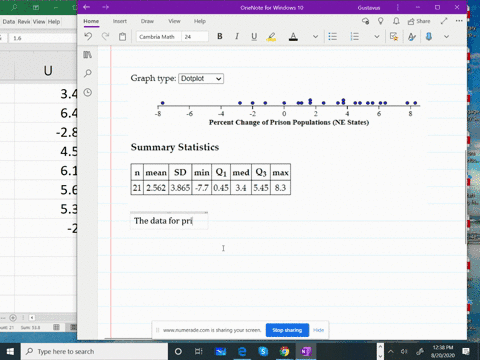Click the volume speaker icon in system tray
The width and height of the screenshot is (480, 360).
click(404, 351)
